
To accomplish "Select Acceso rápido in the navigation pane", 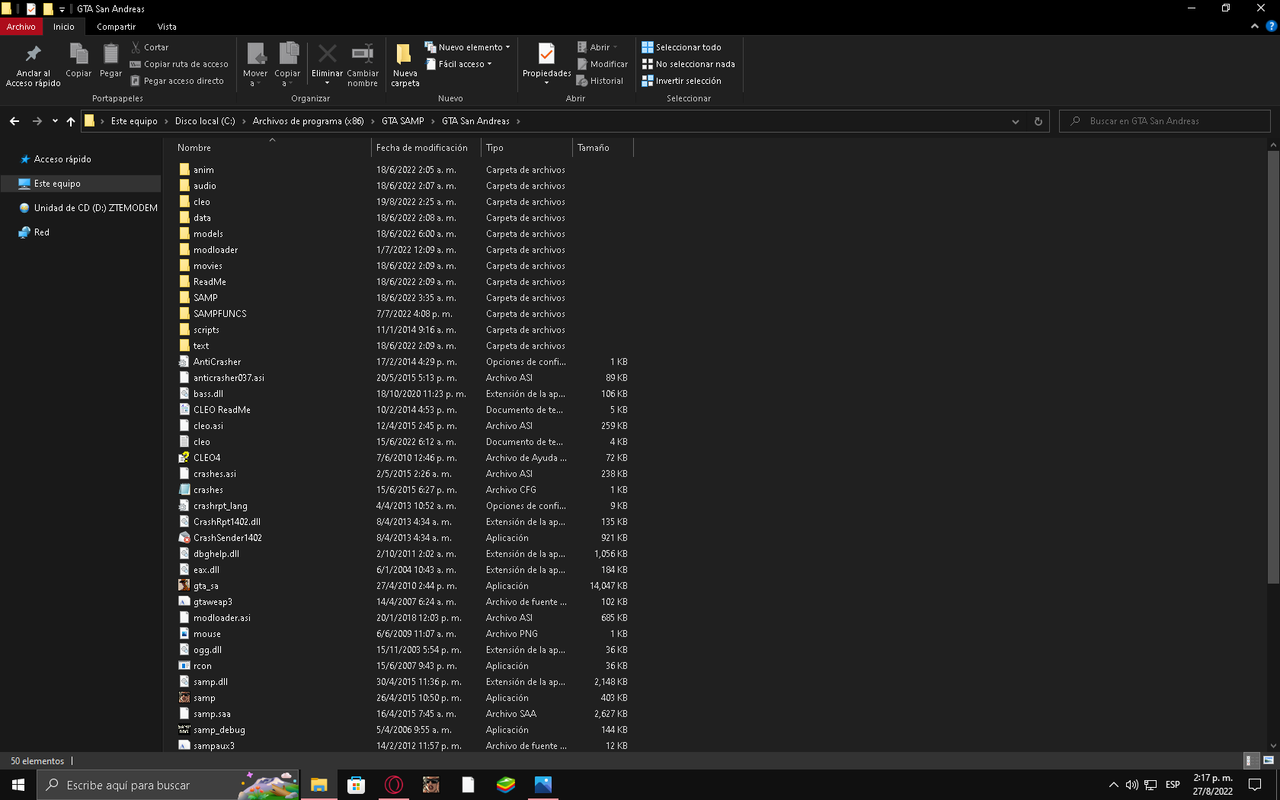I will pyautogui.click(x=62, y=159).
